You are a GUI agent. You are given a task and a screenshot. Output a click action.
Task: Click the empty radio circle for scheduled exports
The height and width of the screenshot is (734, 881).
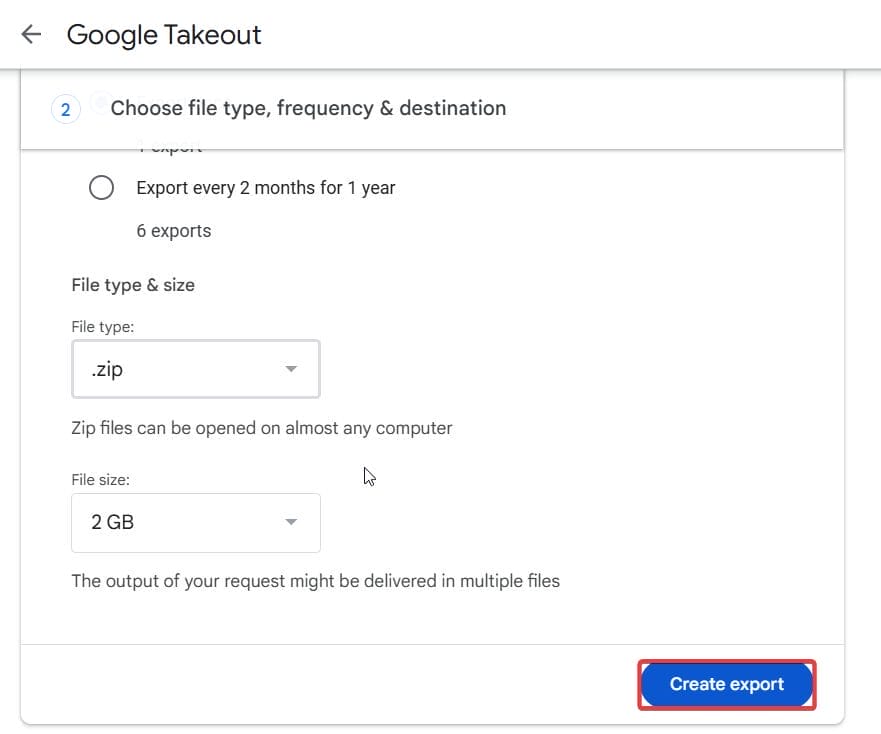coord(102,187)
